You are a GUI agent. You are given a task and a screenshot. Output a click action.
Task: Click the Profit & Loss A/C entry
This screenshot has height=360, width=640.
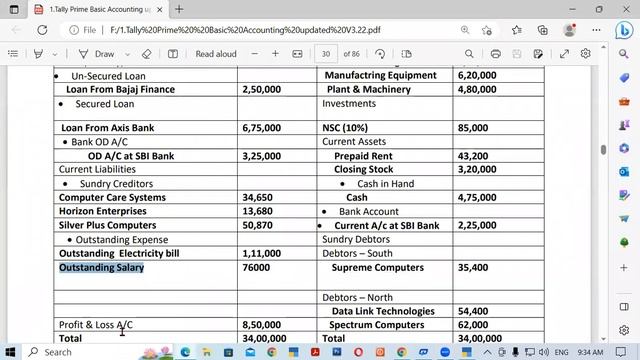point(96,325)
